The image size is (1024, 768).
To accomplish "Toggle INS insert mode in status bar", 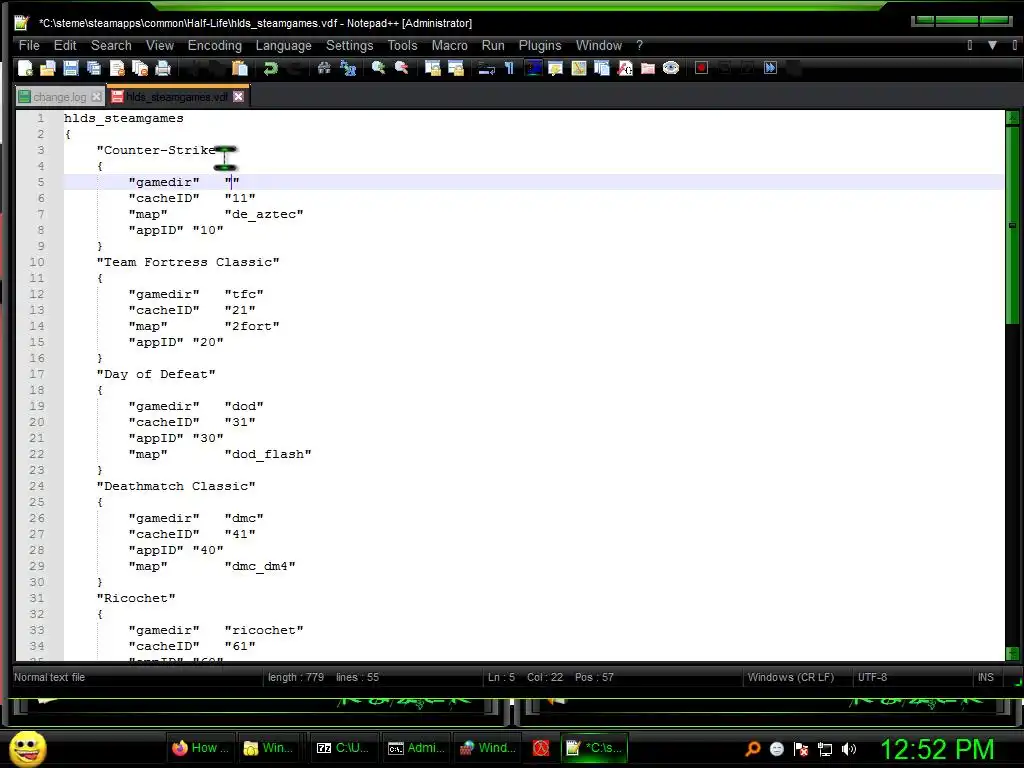I will tap(985, 677).
